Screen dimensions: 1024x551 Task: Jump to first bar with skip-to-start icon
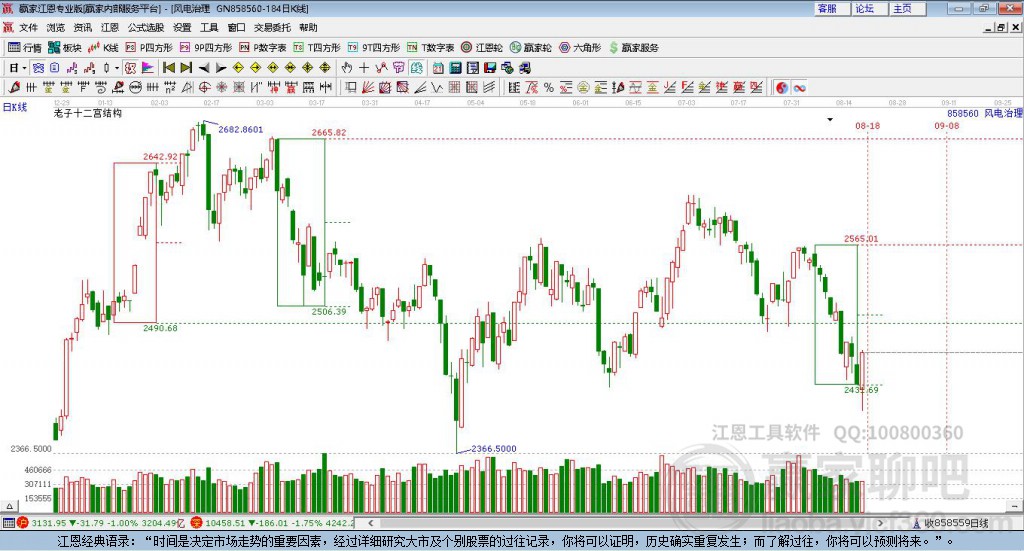(x=168, y=68)
